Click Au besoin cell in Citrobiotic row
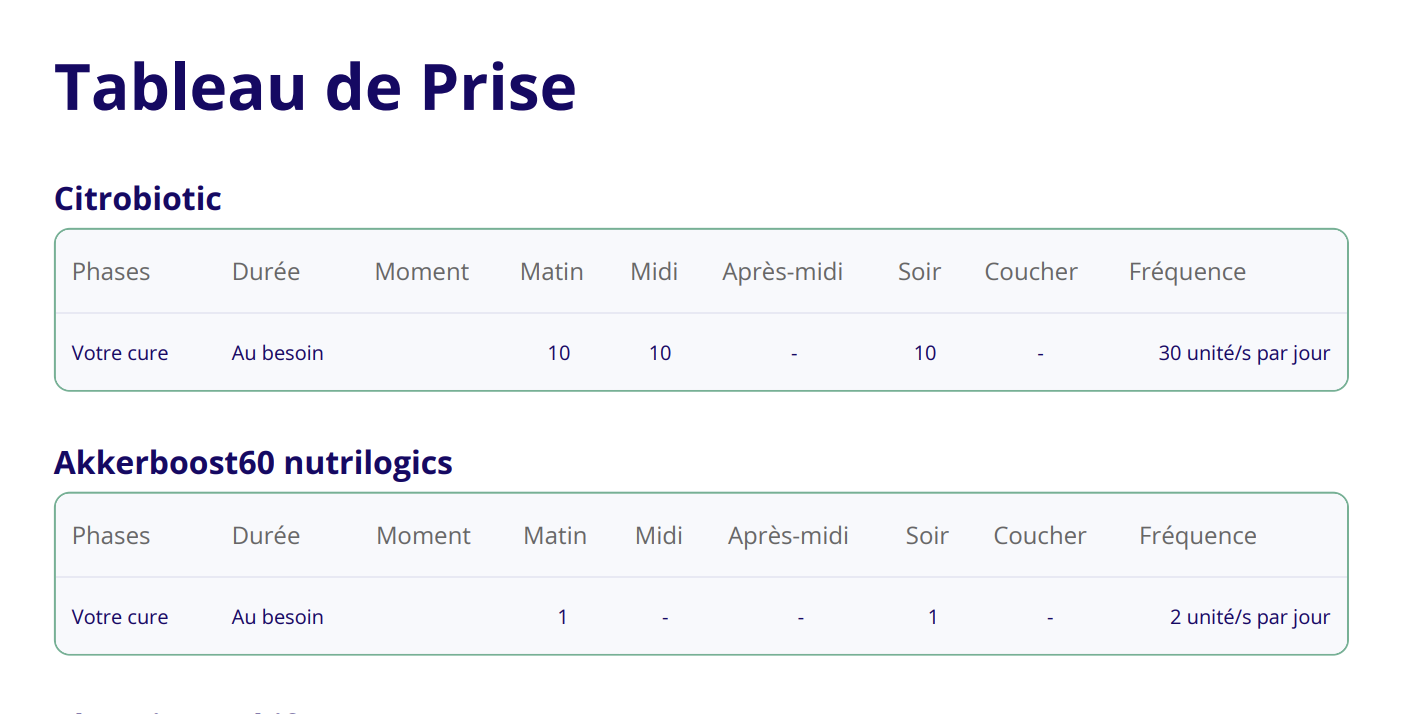Viewport: 1422px width, 714px height. click(278, 353)
